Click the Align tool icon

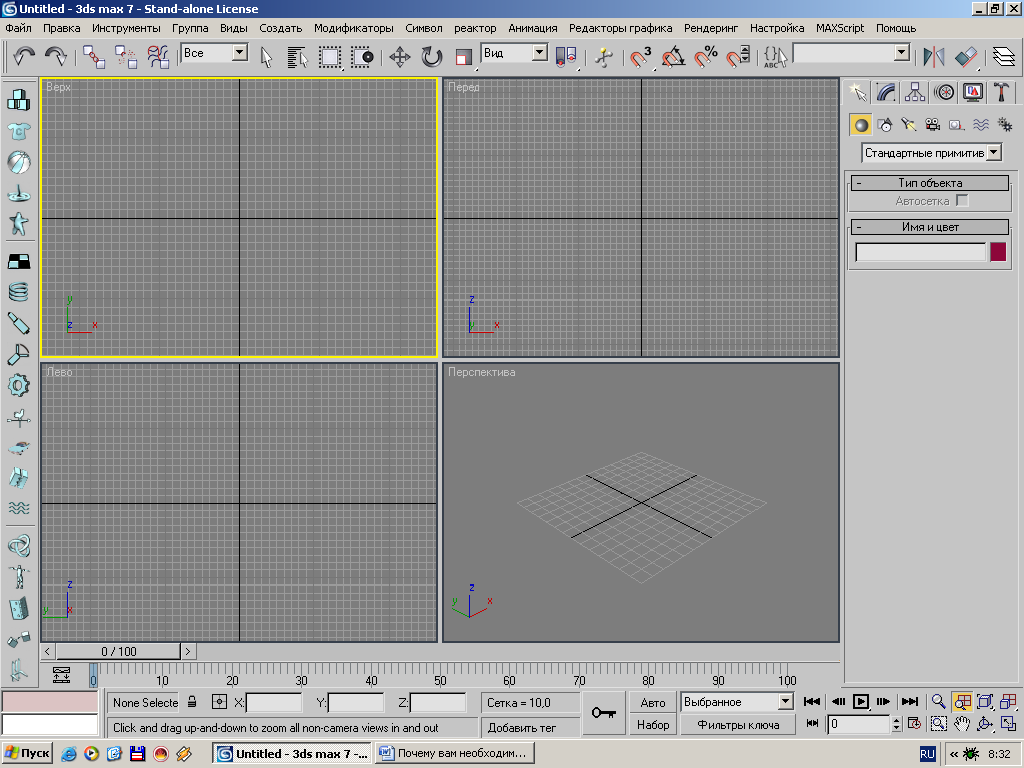click(x=966, y=56)
